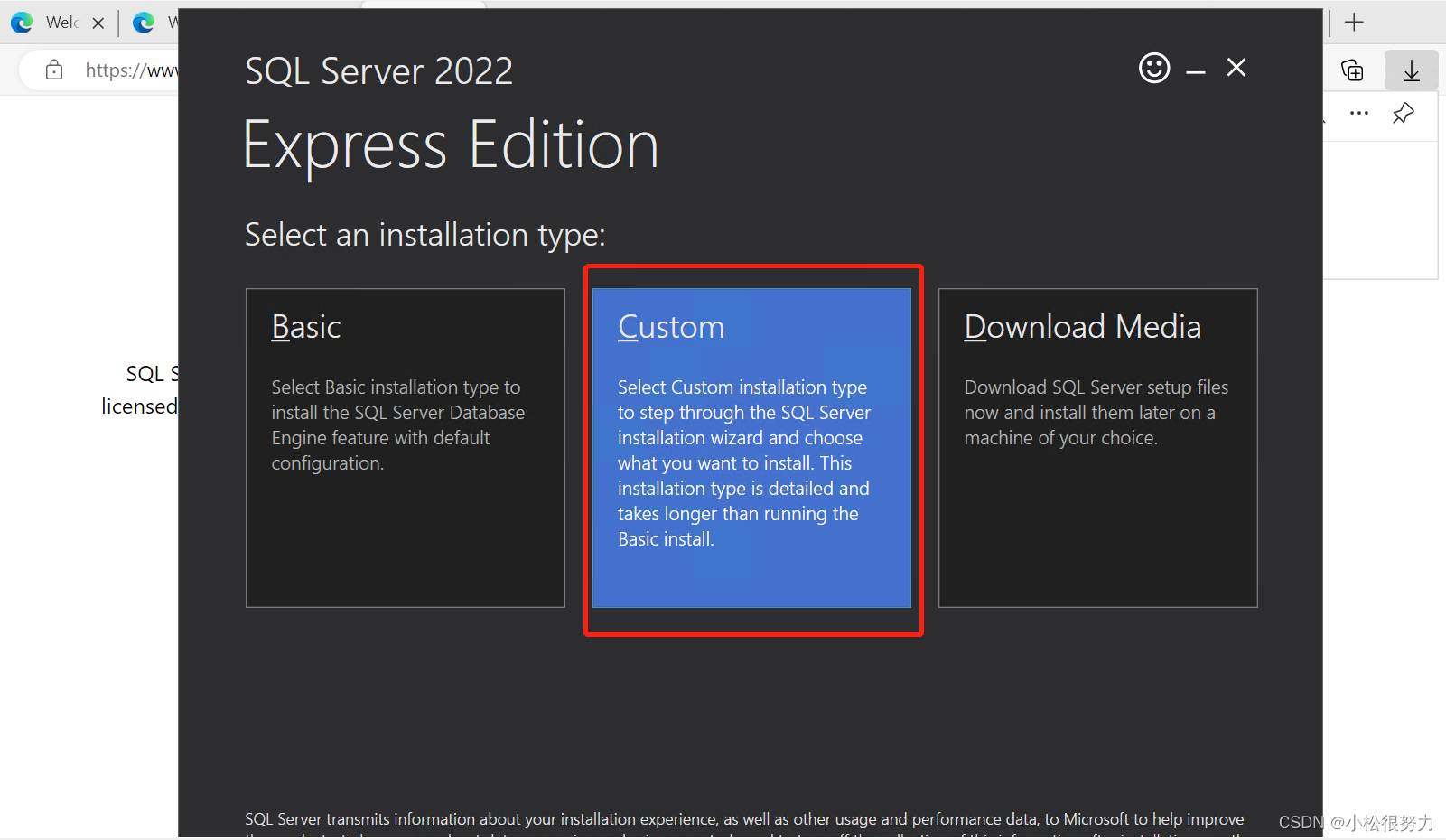Focus the Edge address bar URL
The width and height of the screenshot is (1446, 840).
point(131,70)
